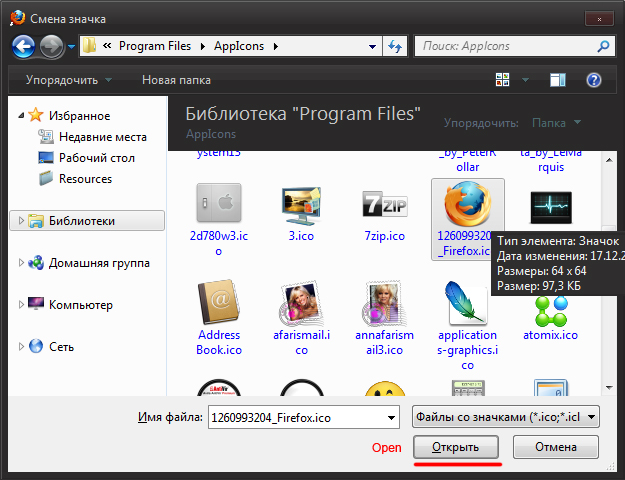Click the 7zip.ico file name

point(385,236)
